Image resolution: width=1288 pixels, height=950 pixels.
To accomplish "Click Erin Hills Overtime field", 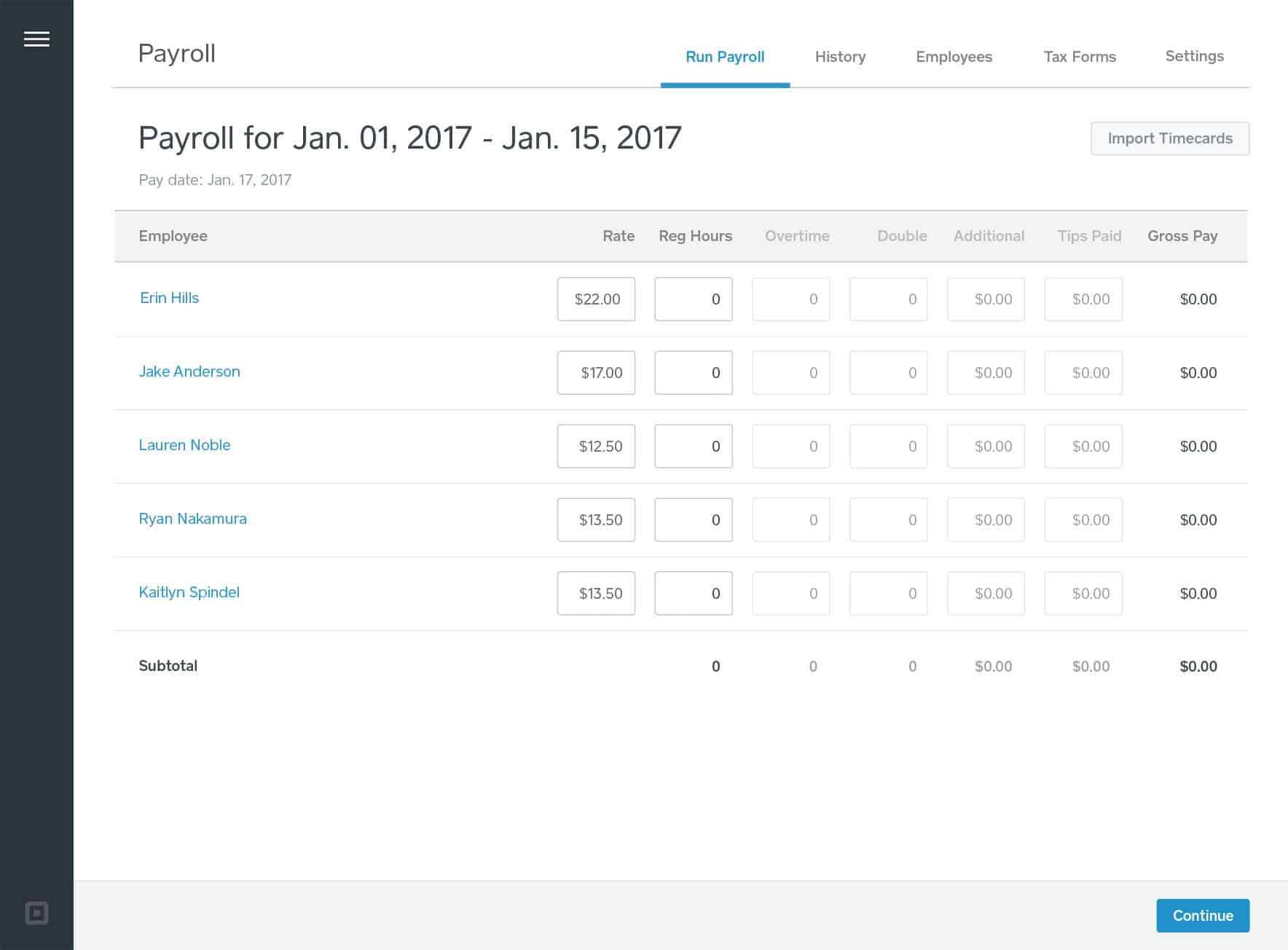I will coord(791,299).
